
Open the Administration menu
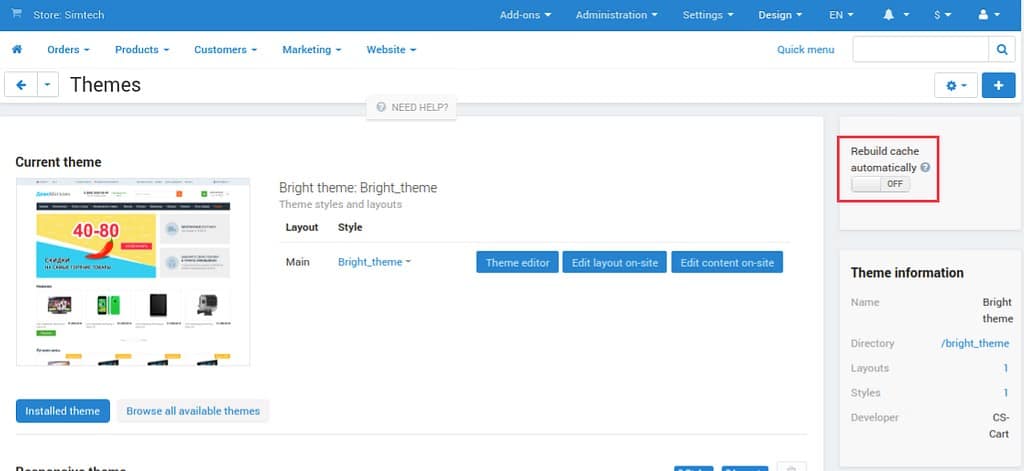pos(616,14)
